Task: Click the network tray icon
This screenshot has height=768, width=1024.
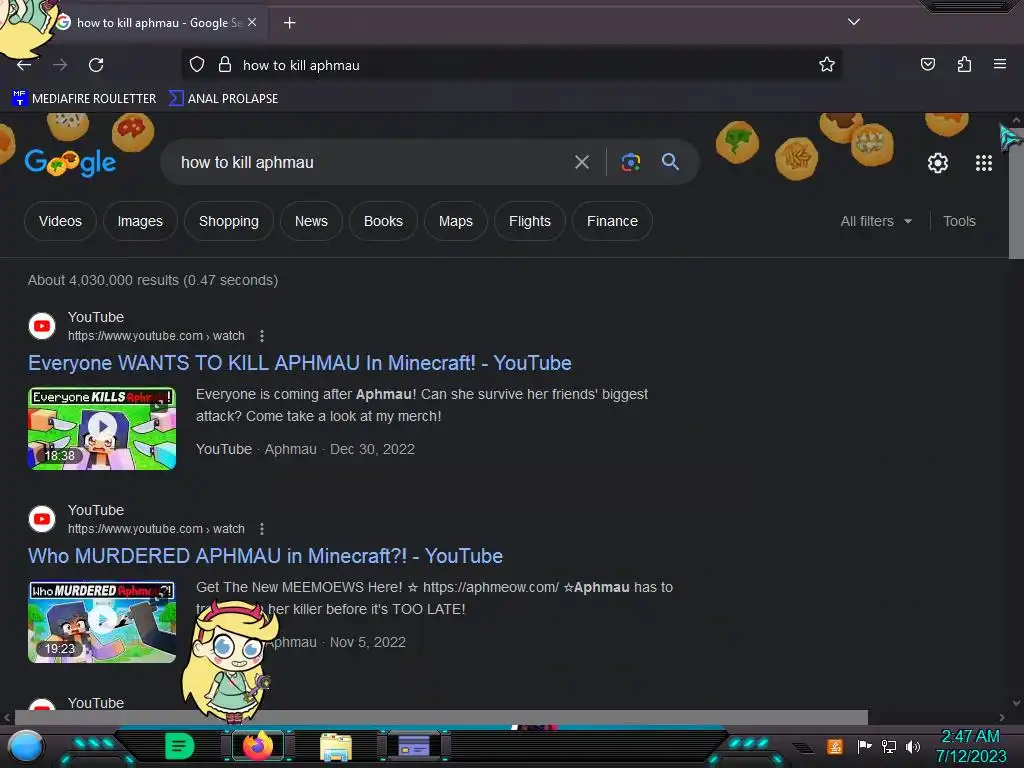Action: (889, 746)
